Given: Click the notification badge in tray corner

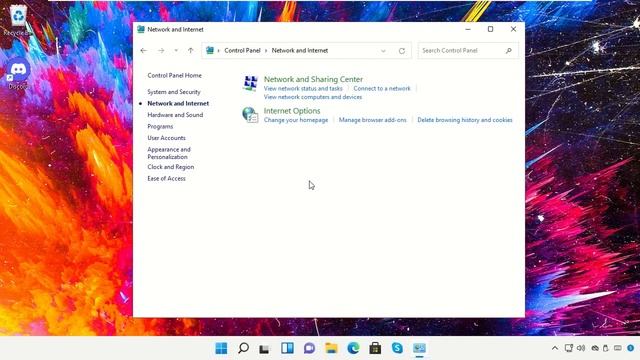Looking at the screenshot, I should click(631, 348).
